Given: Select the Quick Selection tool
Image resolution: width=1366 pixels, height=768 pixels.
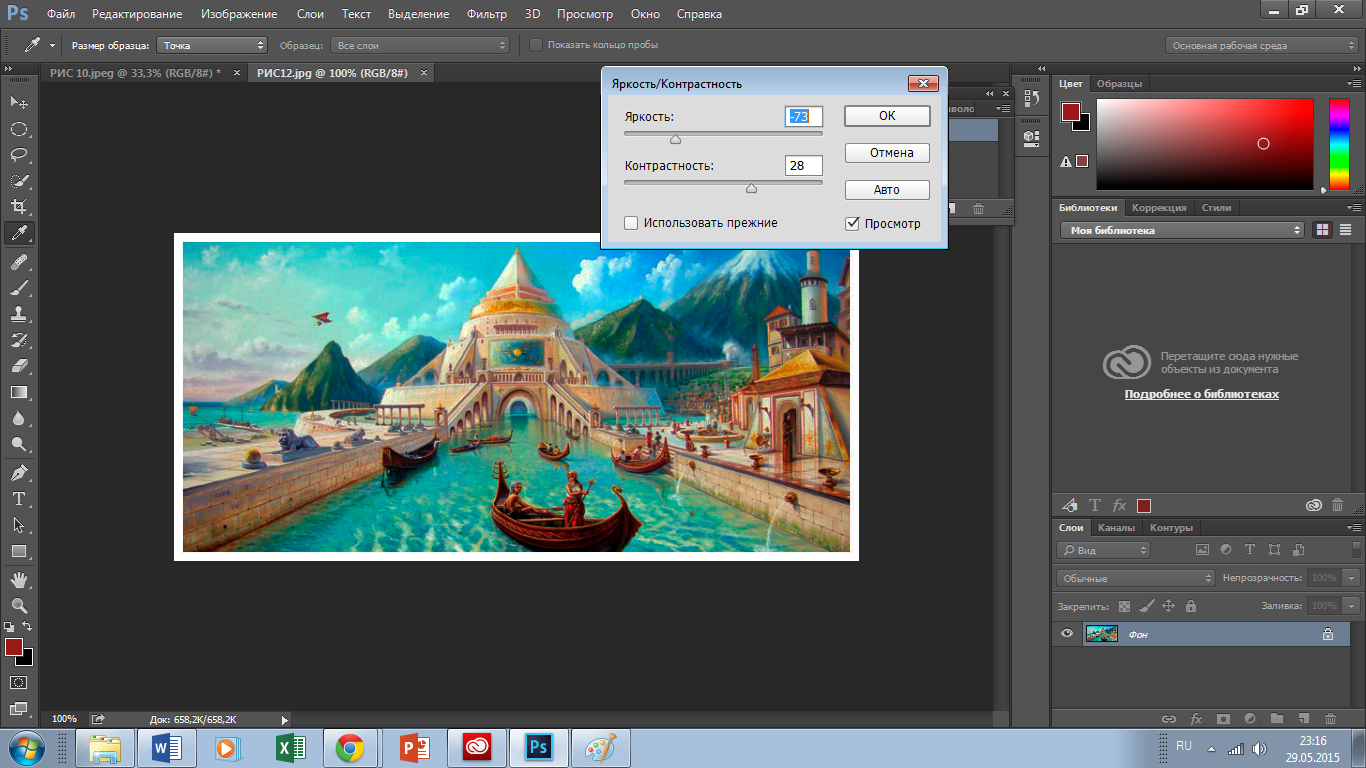Looking at the screenshot, I should 18,181.
